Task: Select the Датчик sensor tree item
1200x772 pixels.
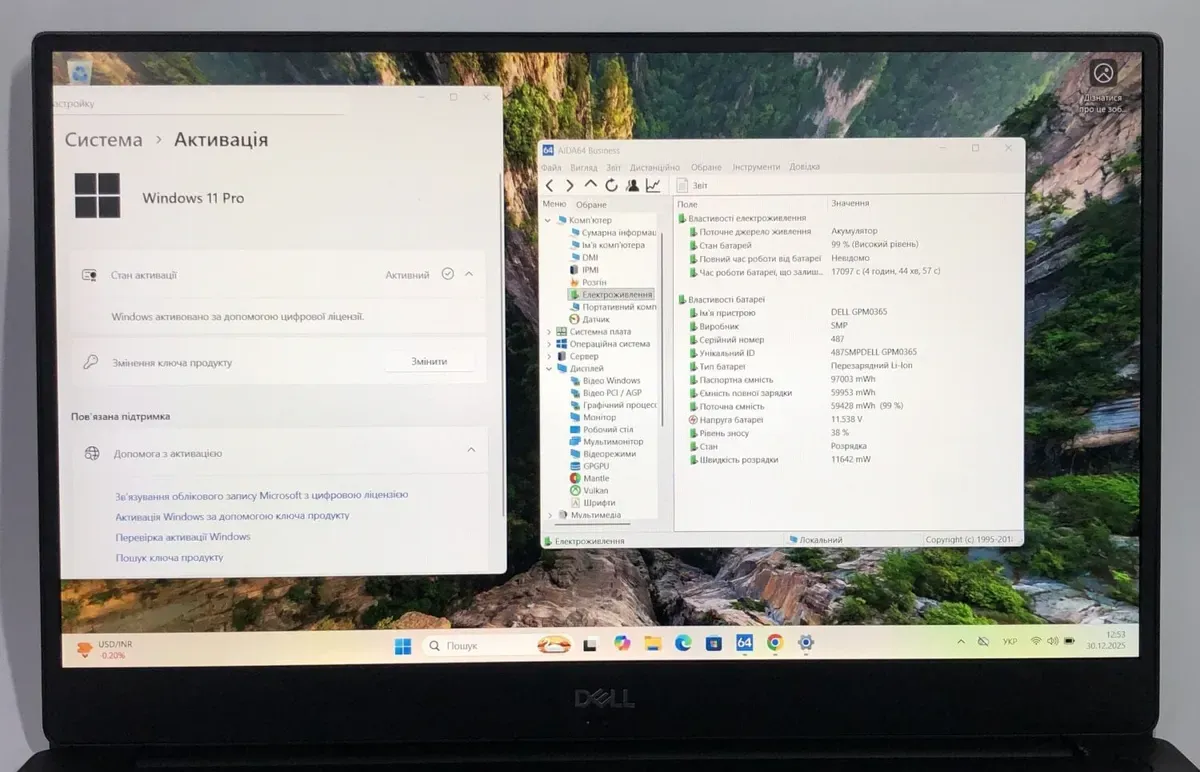Action: point(595,319)
